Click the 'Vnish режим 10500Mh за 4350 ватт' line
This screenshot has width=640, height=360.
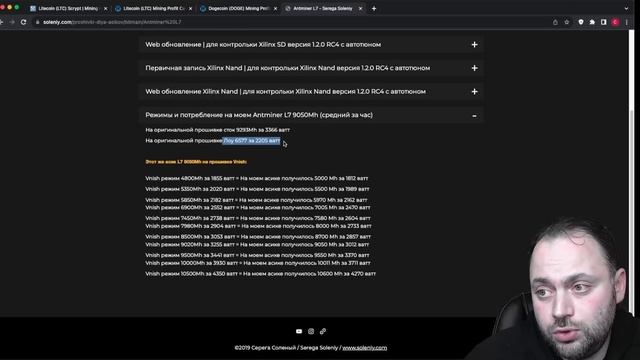[260, 273]
